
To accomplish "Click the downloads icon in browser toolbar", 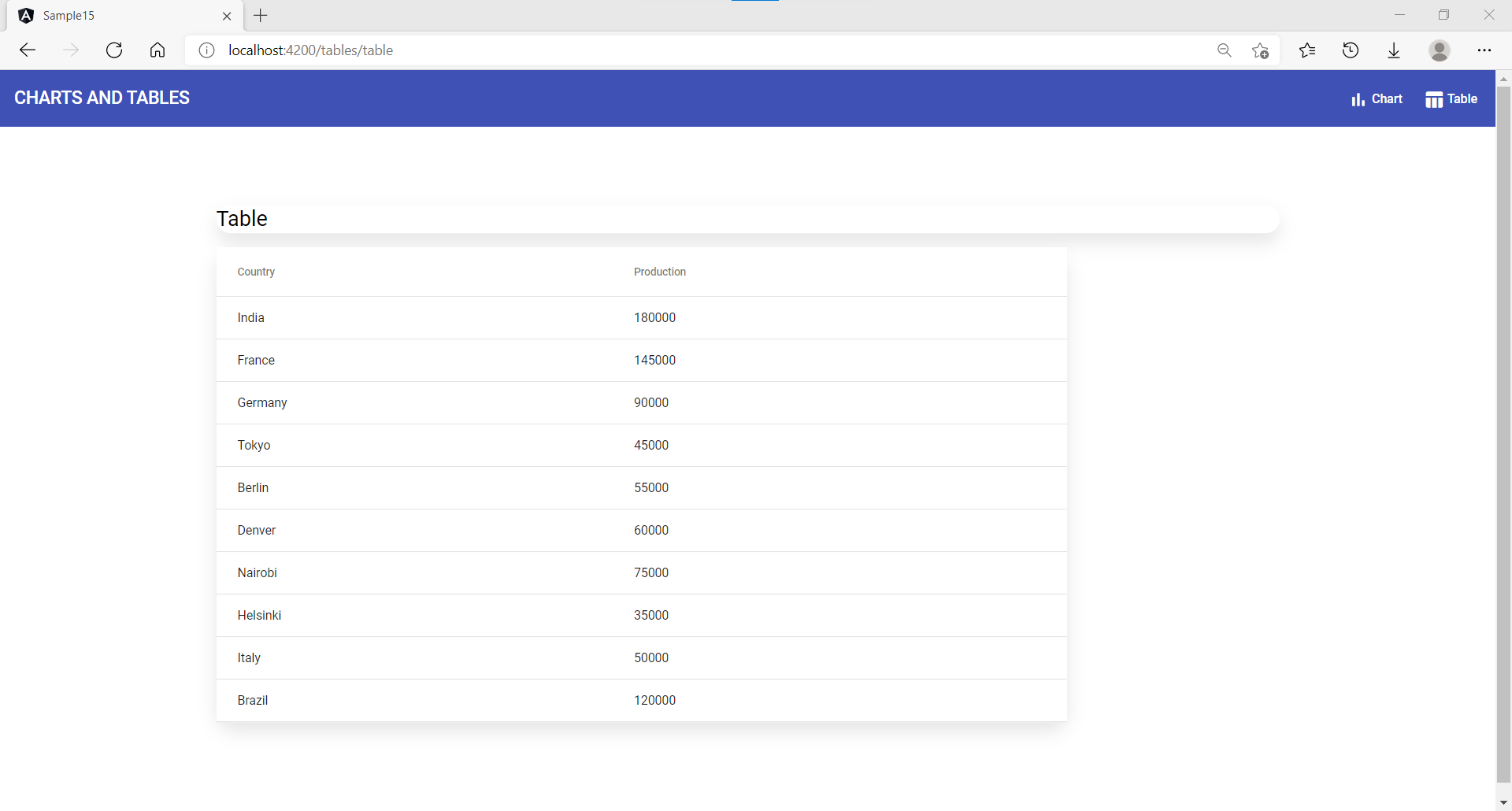I will (x=1394, y=50).
